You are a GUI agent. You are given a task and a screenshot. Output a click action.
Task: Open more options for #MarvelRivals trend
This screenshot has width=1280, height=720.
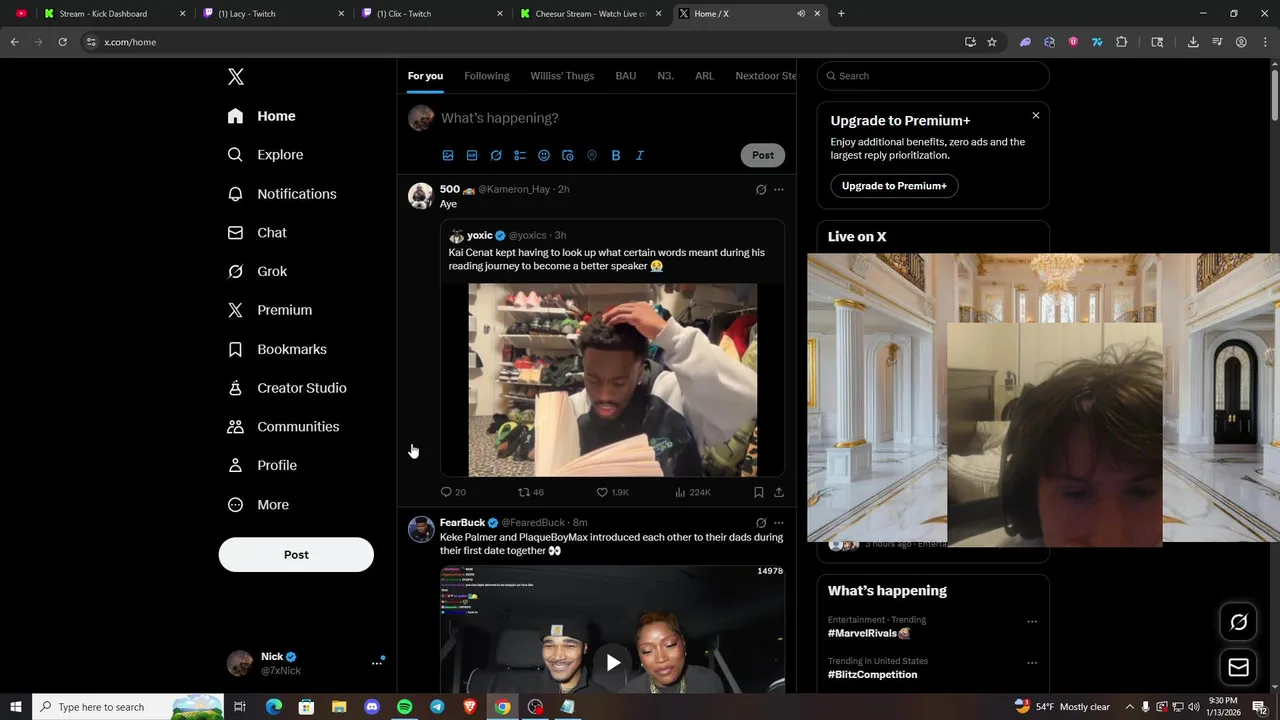pos(1032,622)
